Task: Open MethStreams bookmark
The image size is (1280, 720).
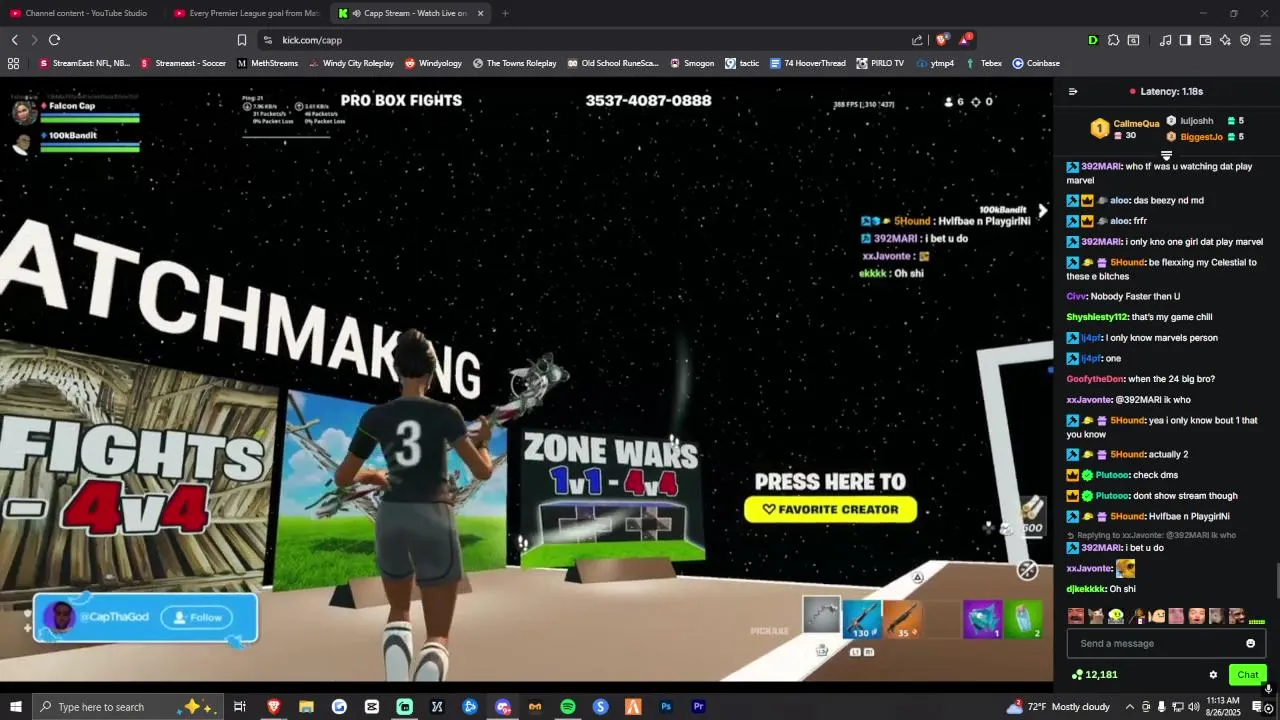Action: 267,63
